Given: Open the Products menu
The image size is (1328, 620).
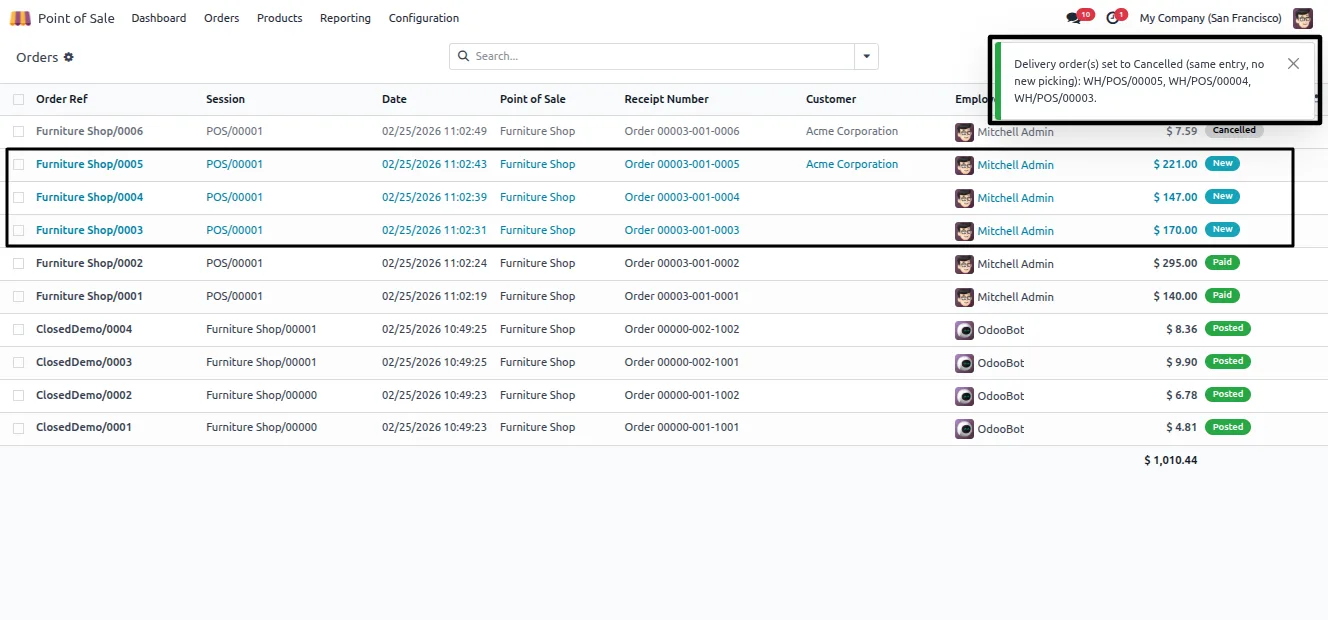Looking at the screenshot, I should (x=279, y=18).
